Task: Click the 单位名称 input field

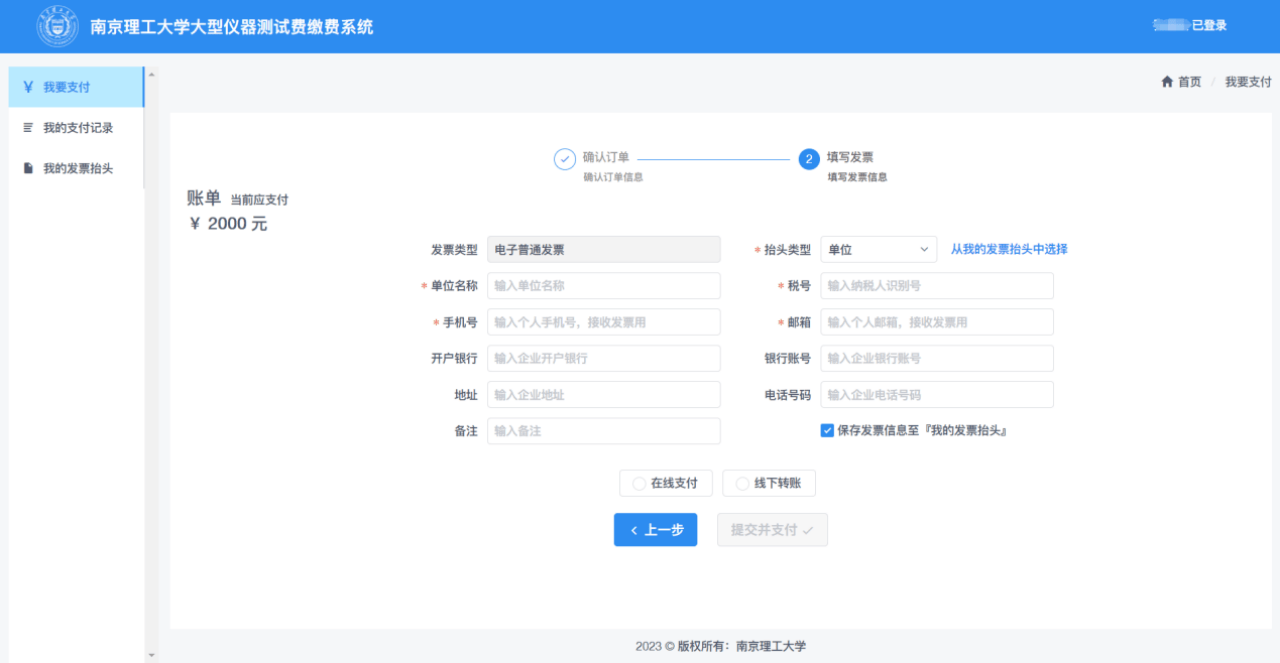Action: (x=604, y=285)
